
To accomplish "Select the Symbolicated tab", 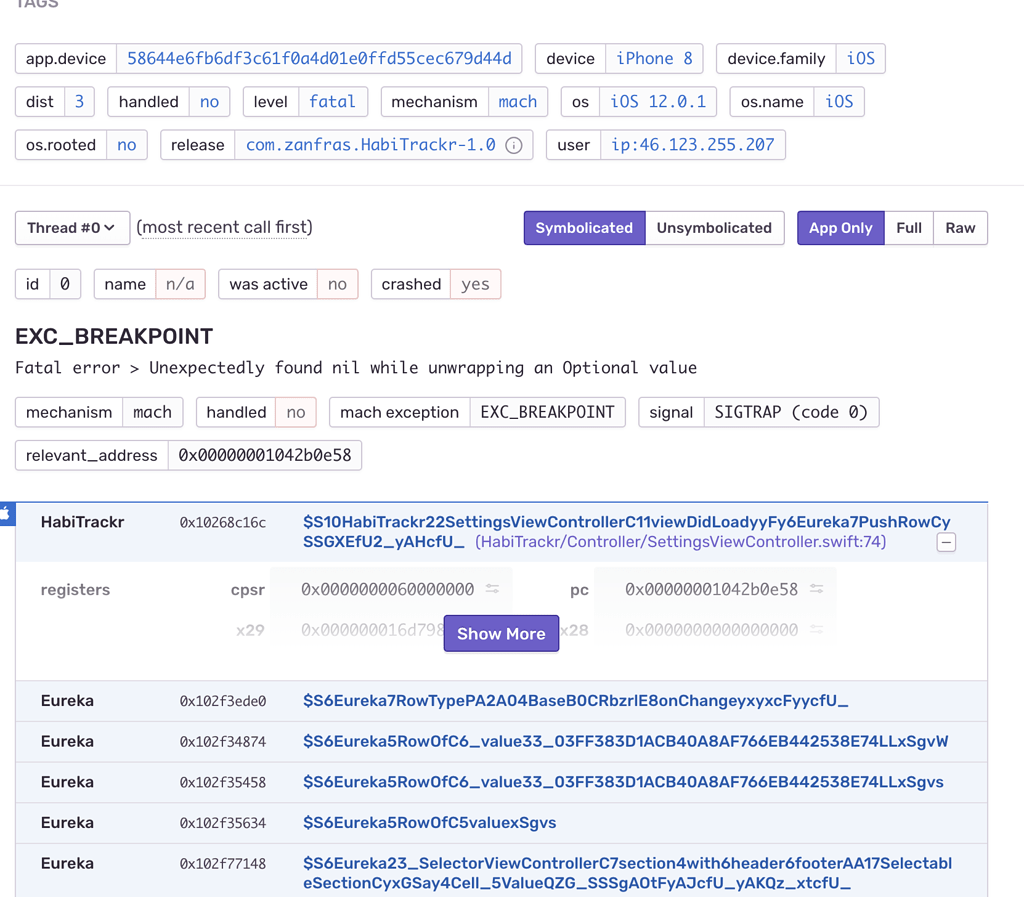I will point(584,227).
